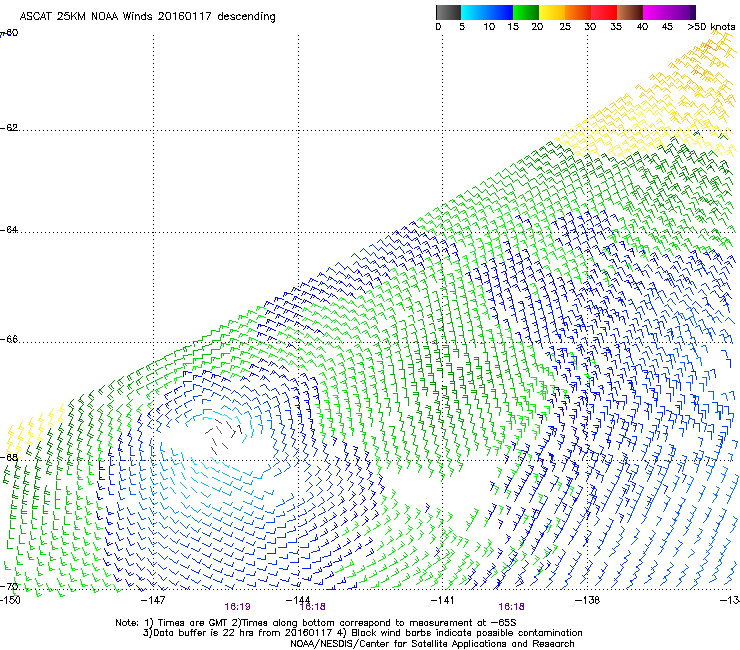Click the yellow 20-25 knots legend swatch
This screenshot has width=740, height=650.
pyautogui.click(x=552, y=12)
